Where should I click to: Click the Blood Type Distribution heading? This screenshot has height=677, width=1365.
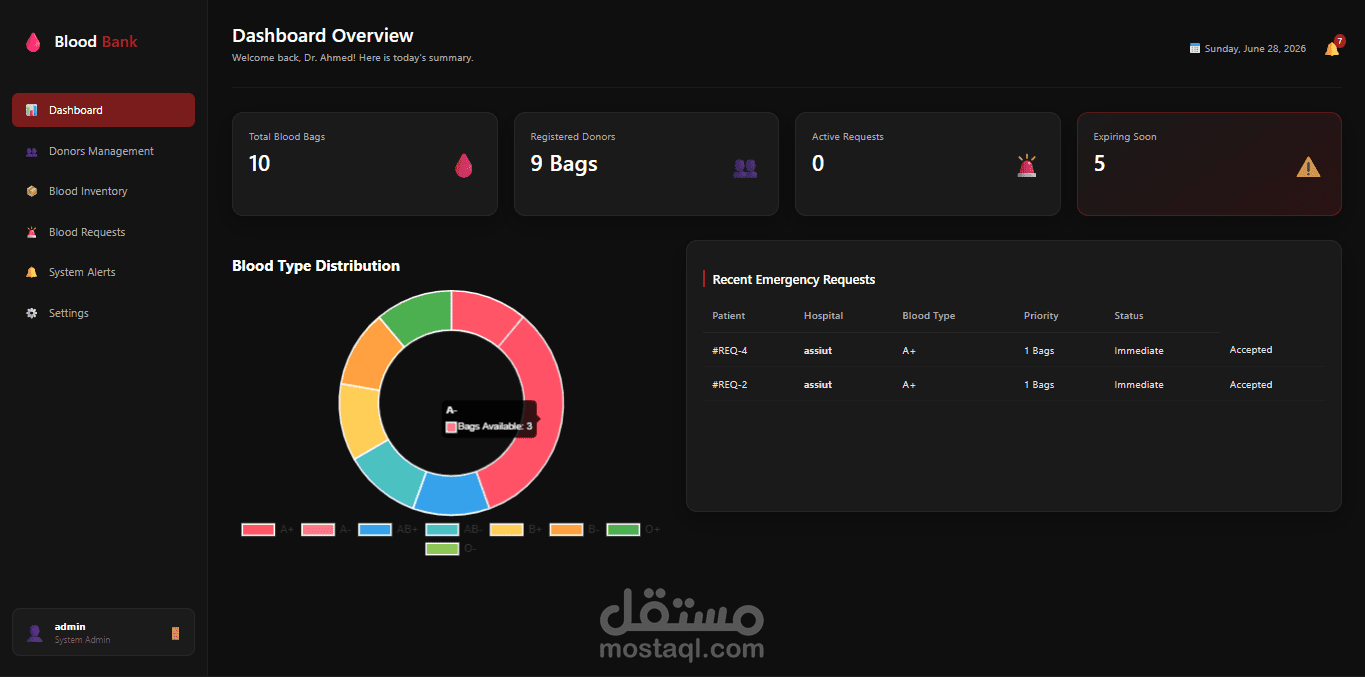click(316, 266)
